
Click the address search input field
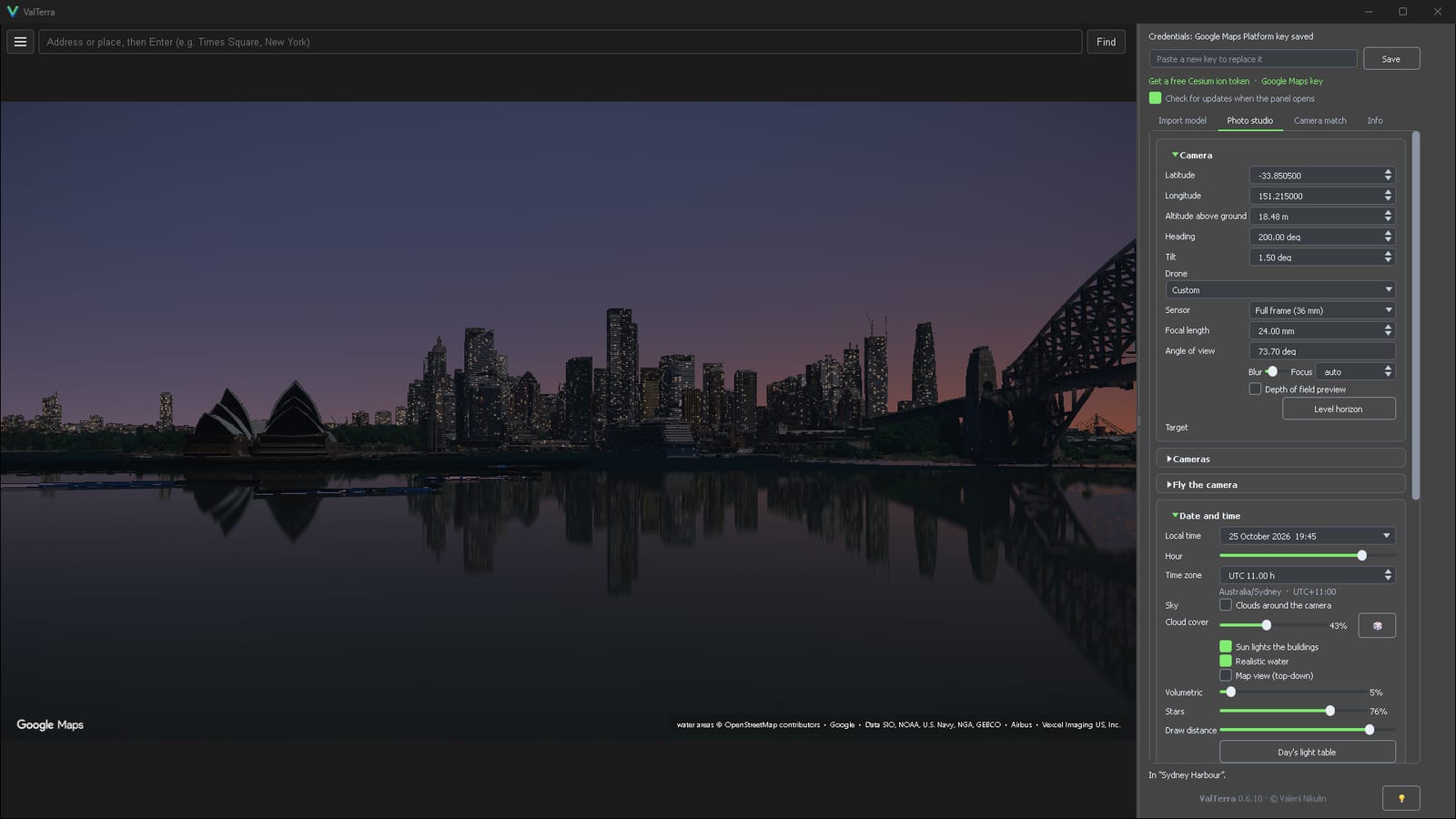tap(560, 42)
